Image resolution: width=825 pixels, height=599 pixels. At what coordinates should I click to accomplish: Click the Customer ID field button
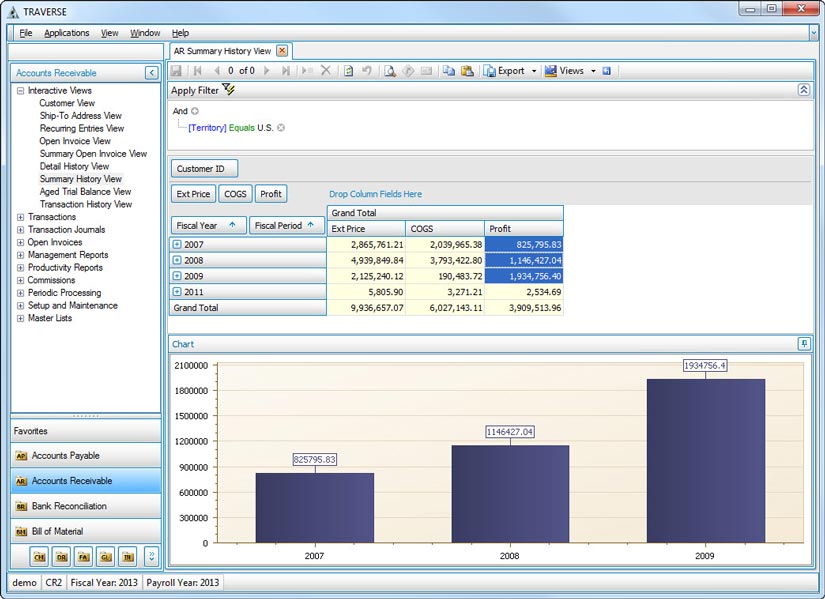(204, 168)
